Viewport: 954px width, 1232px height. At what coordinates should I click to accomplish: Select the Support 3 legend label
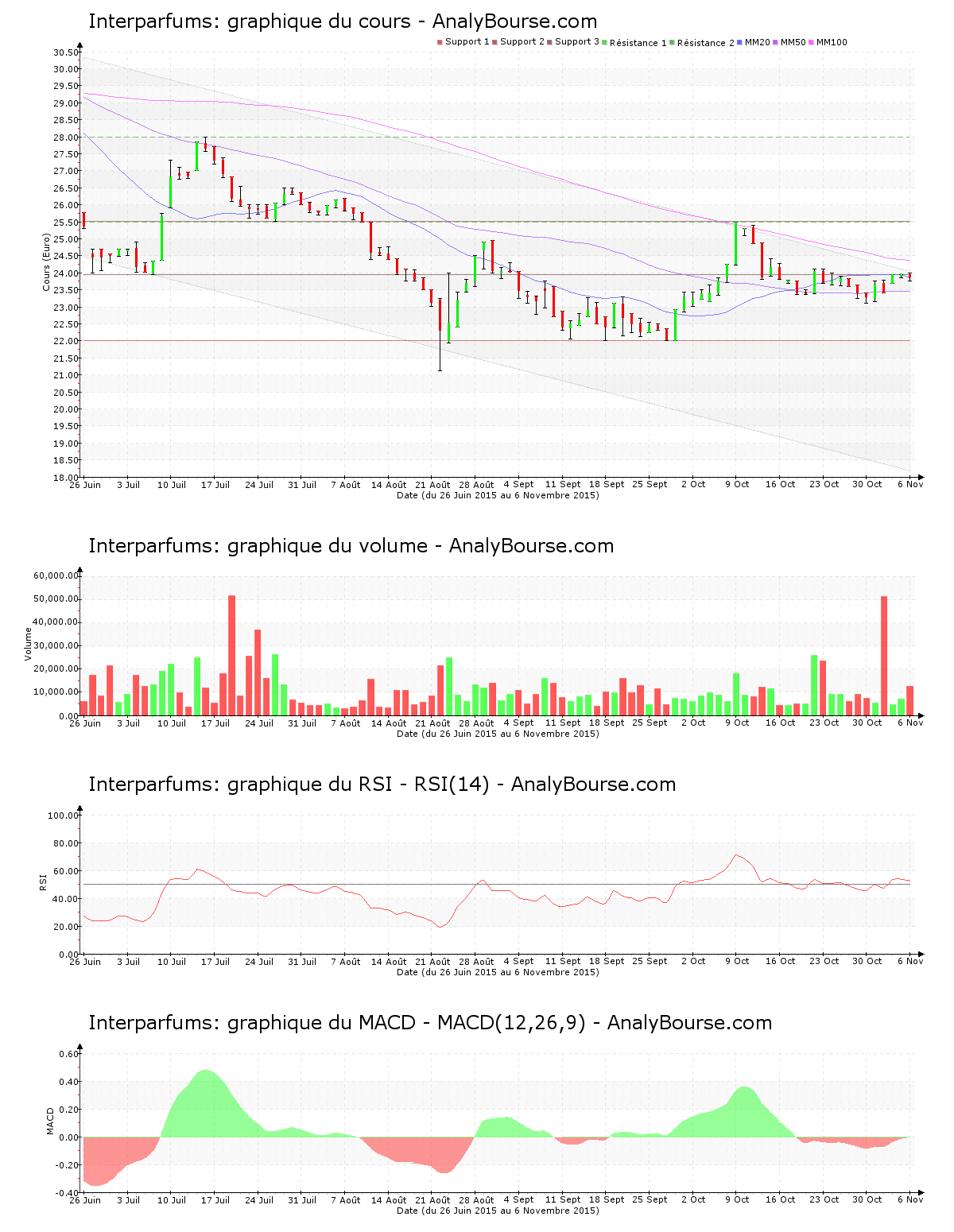(x=577, y=42)
